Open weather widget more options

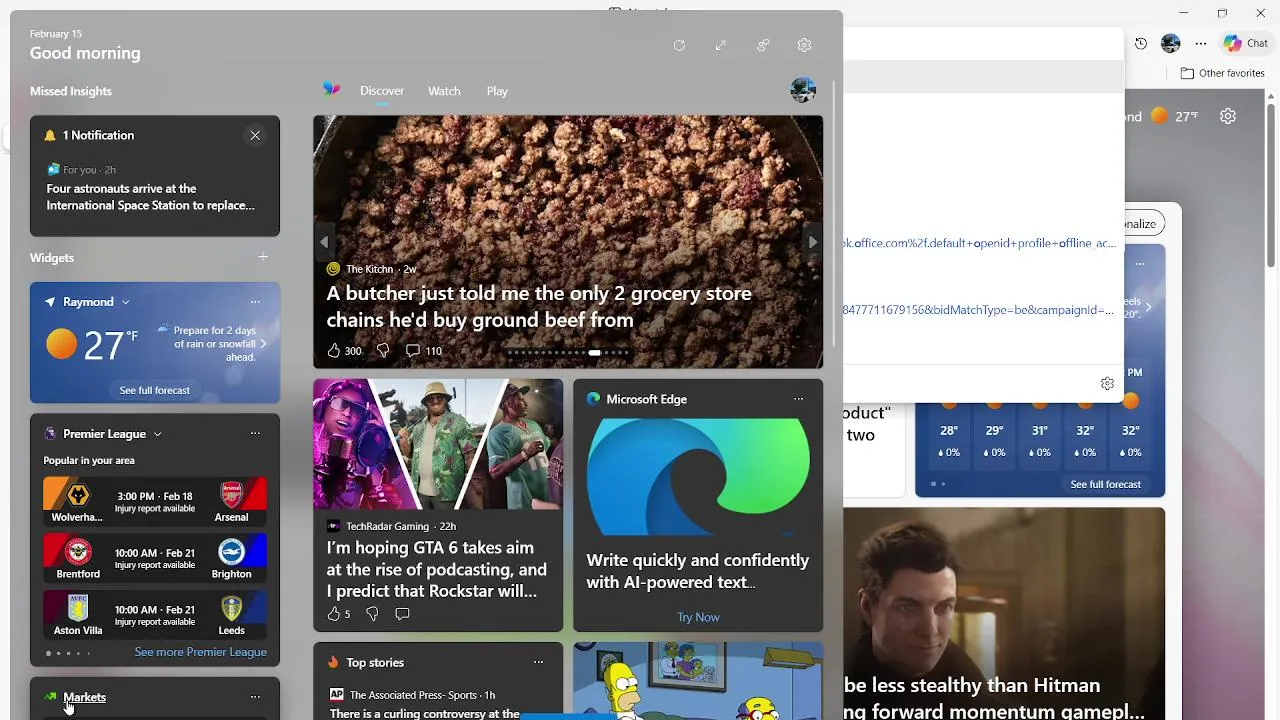point(255,302)
